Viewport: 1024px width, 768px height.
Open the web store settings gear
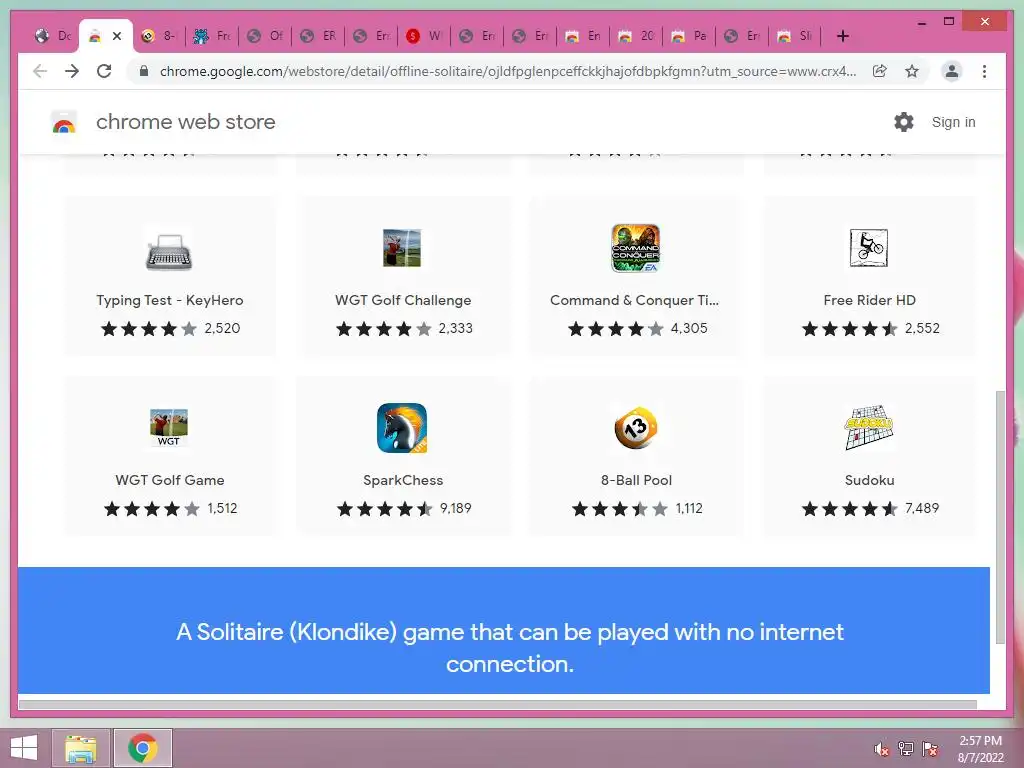[x=904, y=122]
